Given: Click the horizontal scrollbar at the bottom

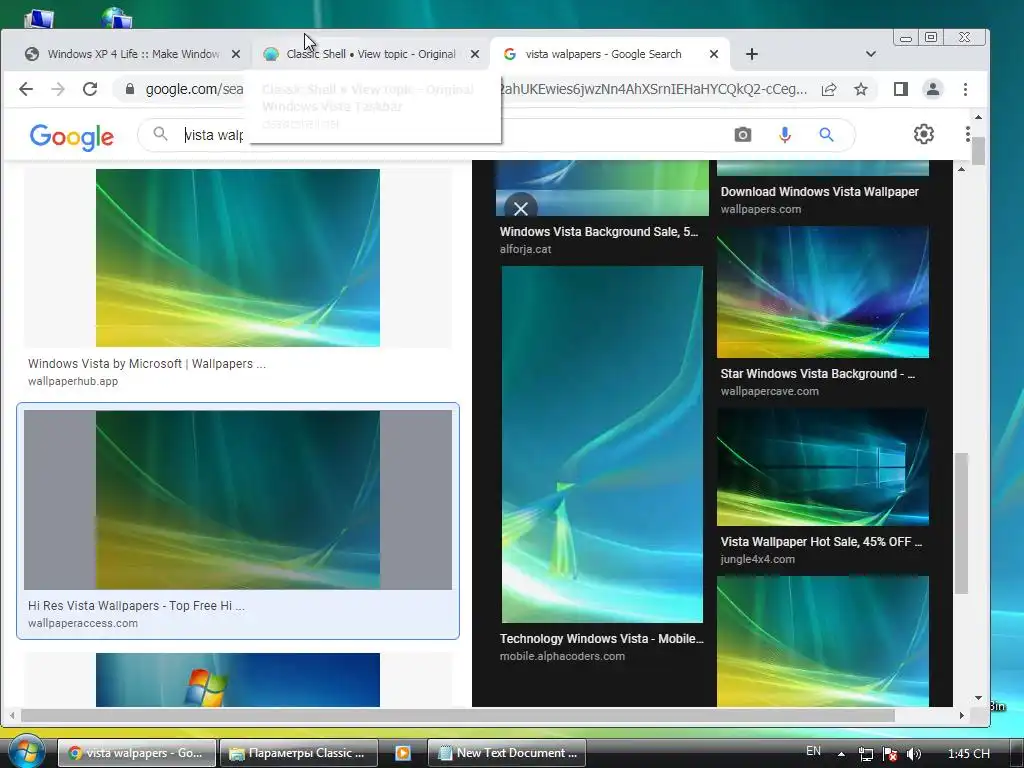Looking at the screenshot, I should pos(458,716).
